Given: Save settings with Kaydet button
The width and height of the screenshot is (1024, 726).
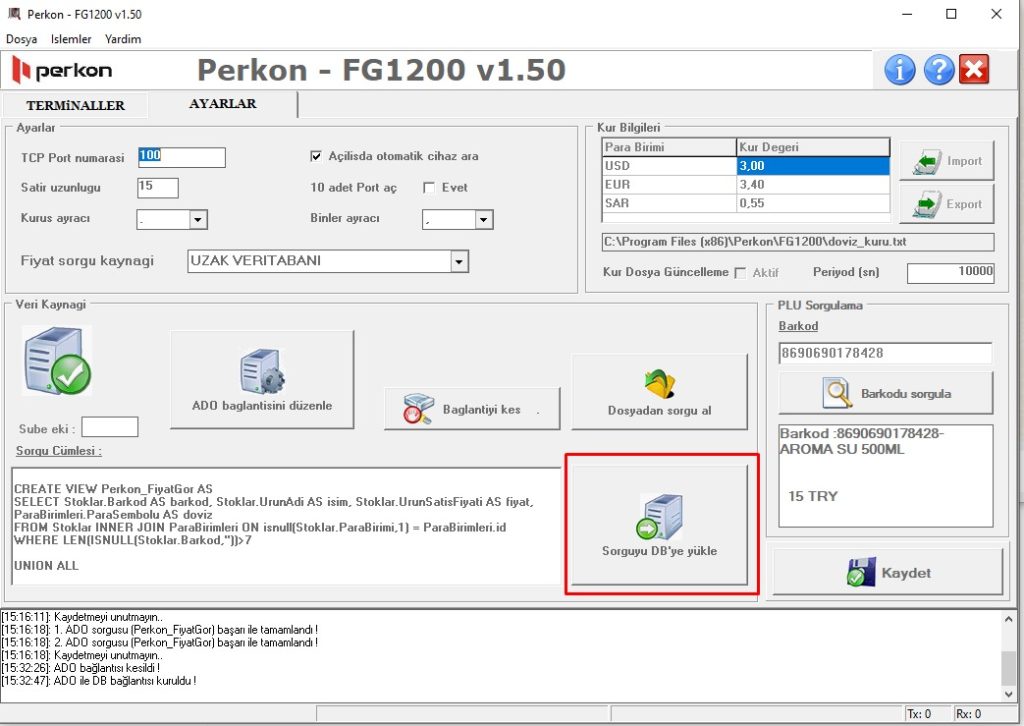Looking at the screenshot, I should click(888, 572).
